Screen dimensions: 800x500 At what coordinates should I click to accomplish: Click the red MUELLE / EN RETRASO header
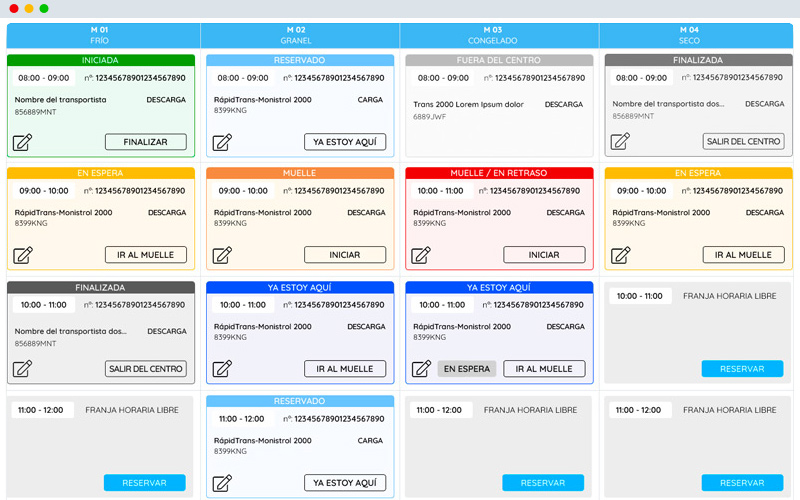(499, 173)
